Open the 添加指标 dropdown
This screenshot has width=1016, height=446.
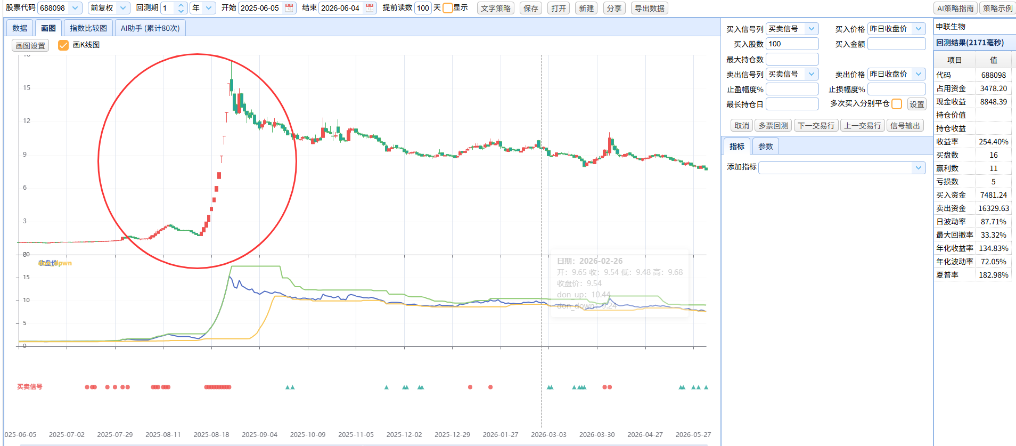(919, 168)
